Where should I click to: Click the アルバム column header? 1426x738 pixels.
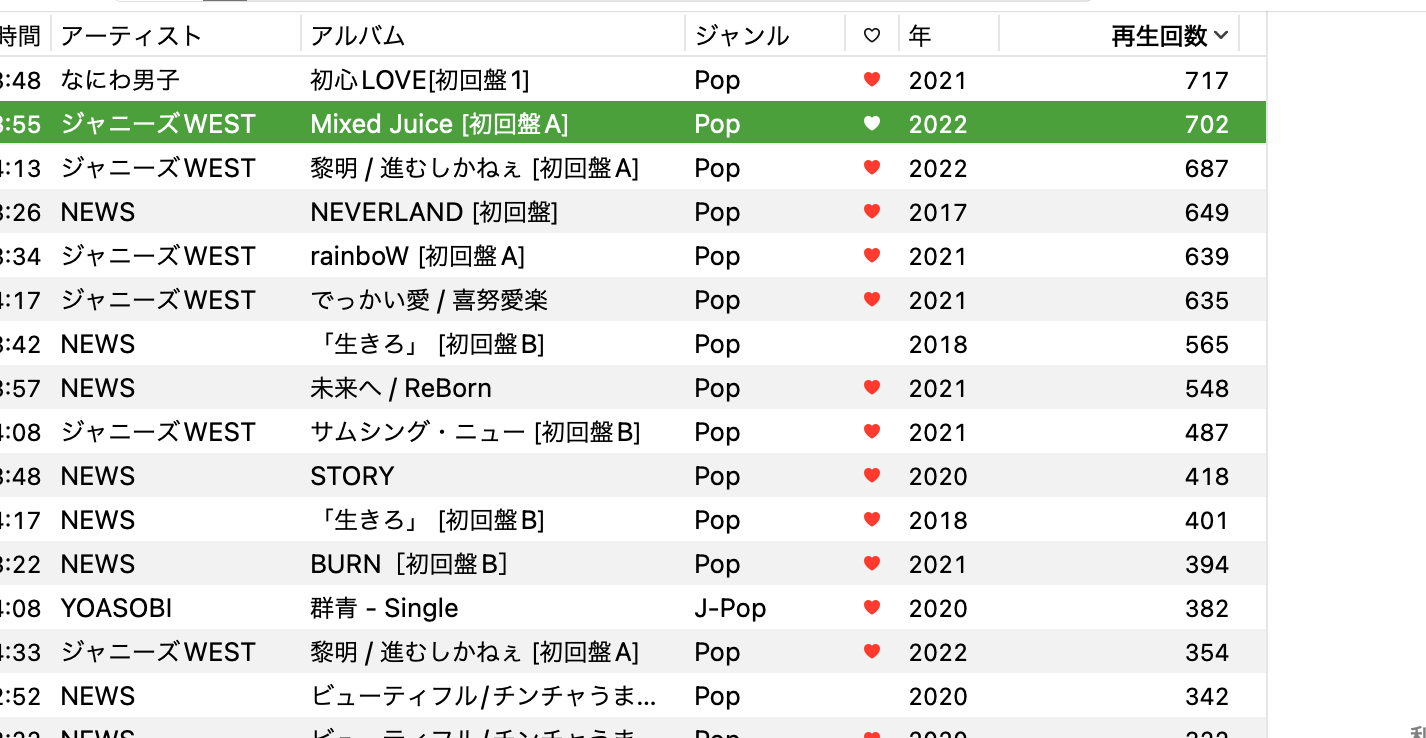click(x=358, y=36)
